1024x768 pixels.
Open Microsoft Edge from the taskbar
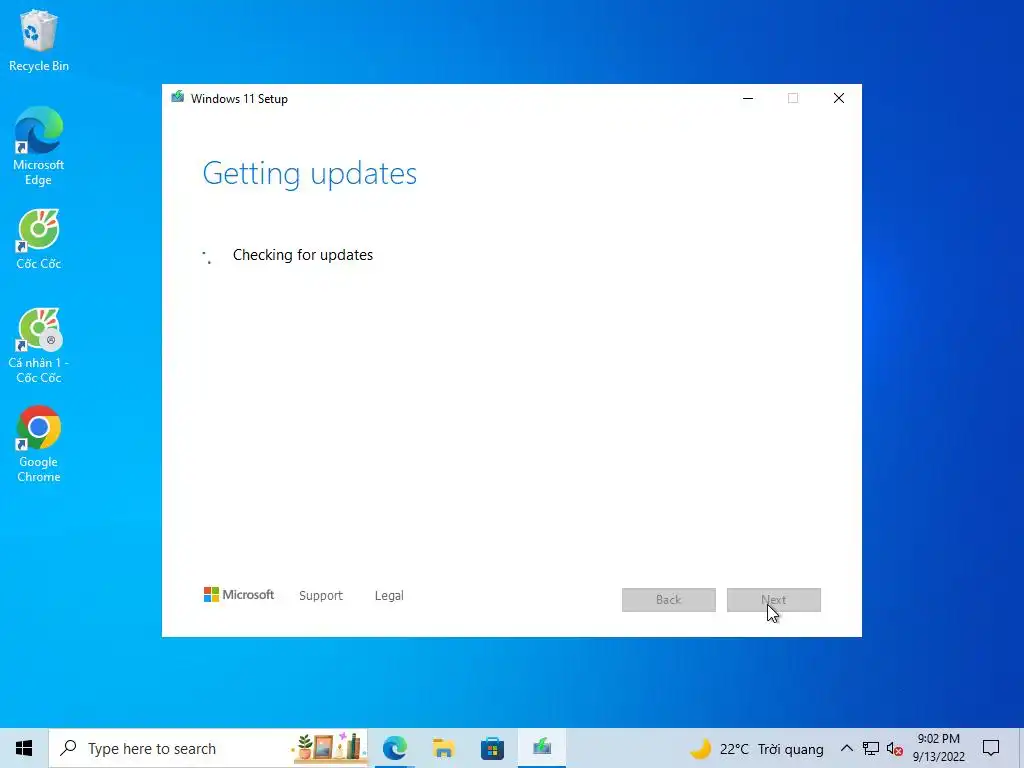click(x=395, y=748)
